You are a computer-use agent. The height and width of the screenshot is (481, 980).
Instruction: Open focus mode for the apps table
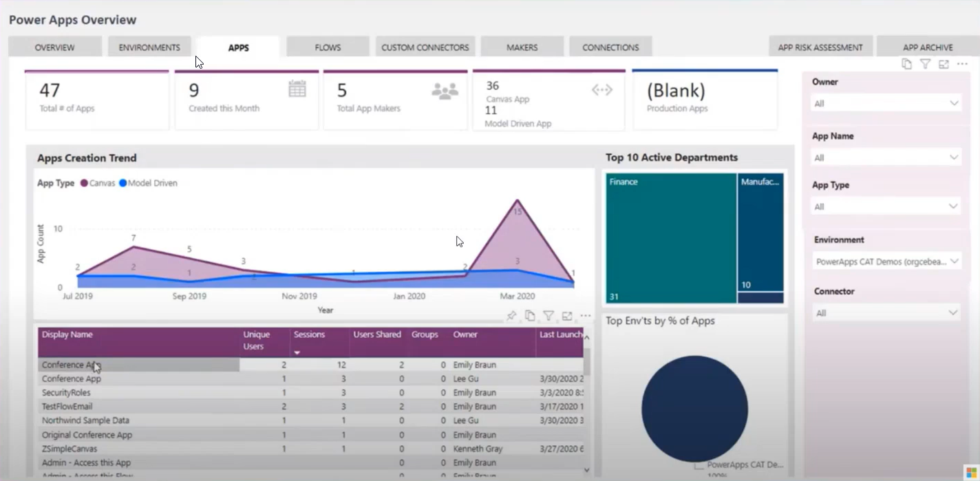567,316
